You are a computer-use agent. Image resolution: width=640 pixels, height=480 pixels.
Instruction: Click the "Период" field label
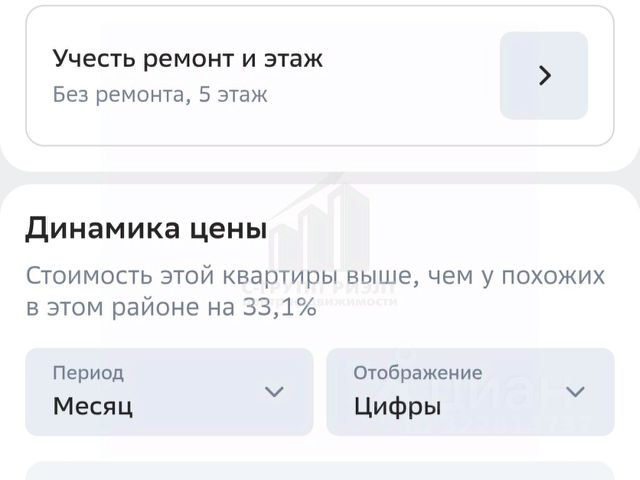pyautogui.click(x=88, y=373)
